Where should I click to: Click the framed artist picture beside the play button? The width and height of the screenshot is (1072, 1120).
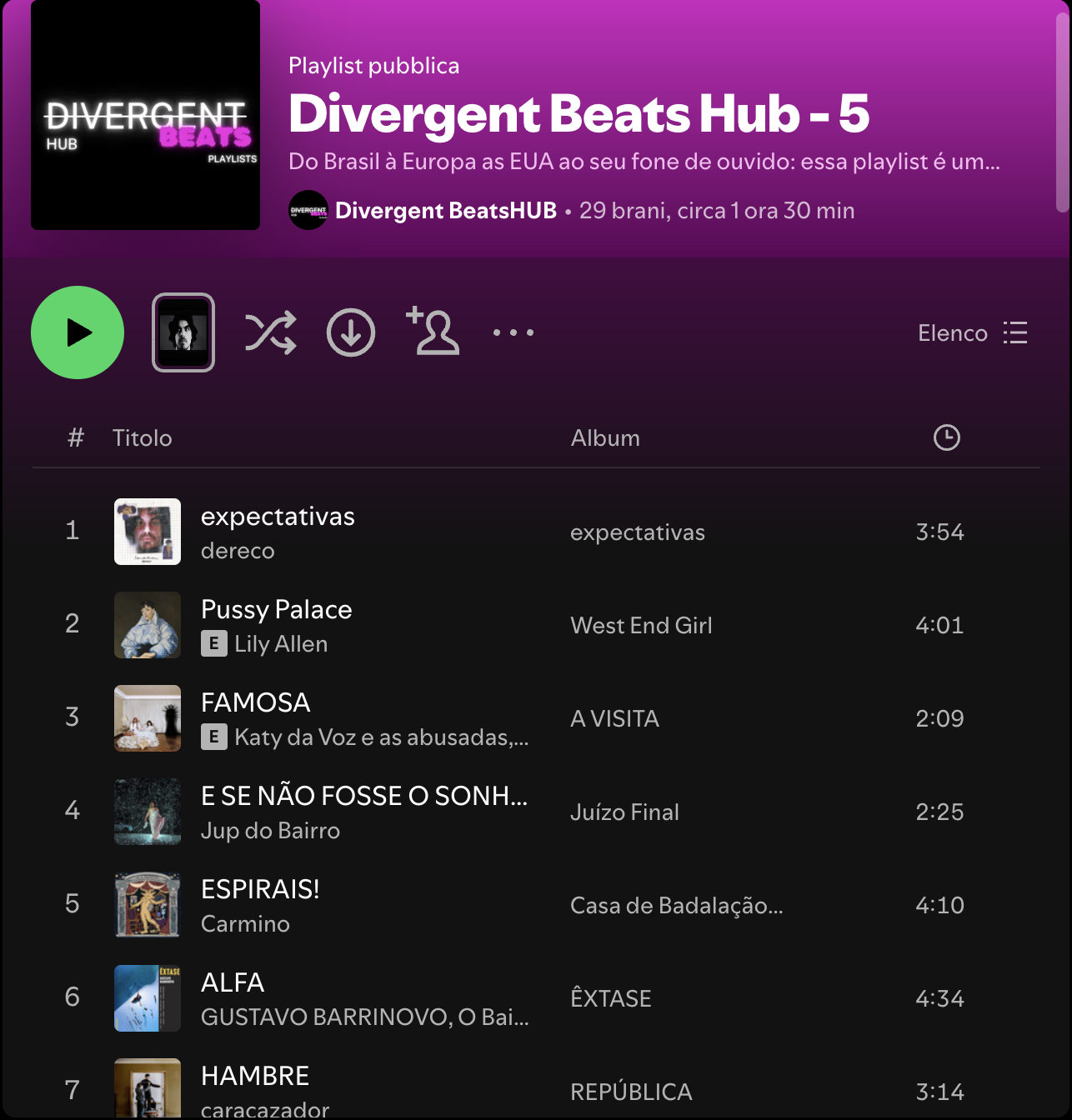(x=183, y=332)
